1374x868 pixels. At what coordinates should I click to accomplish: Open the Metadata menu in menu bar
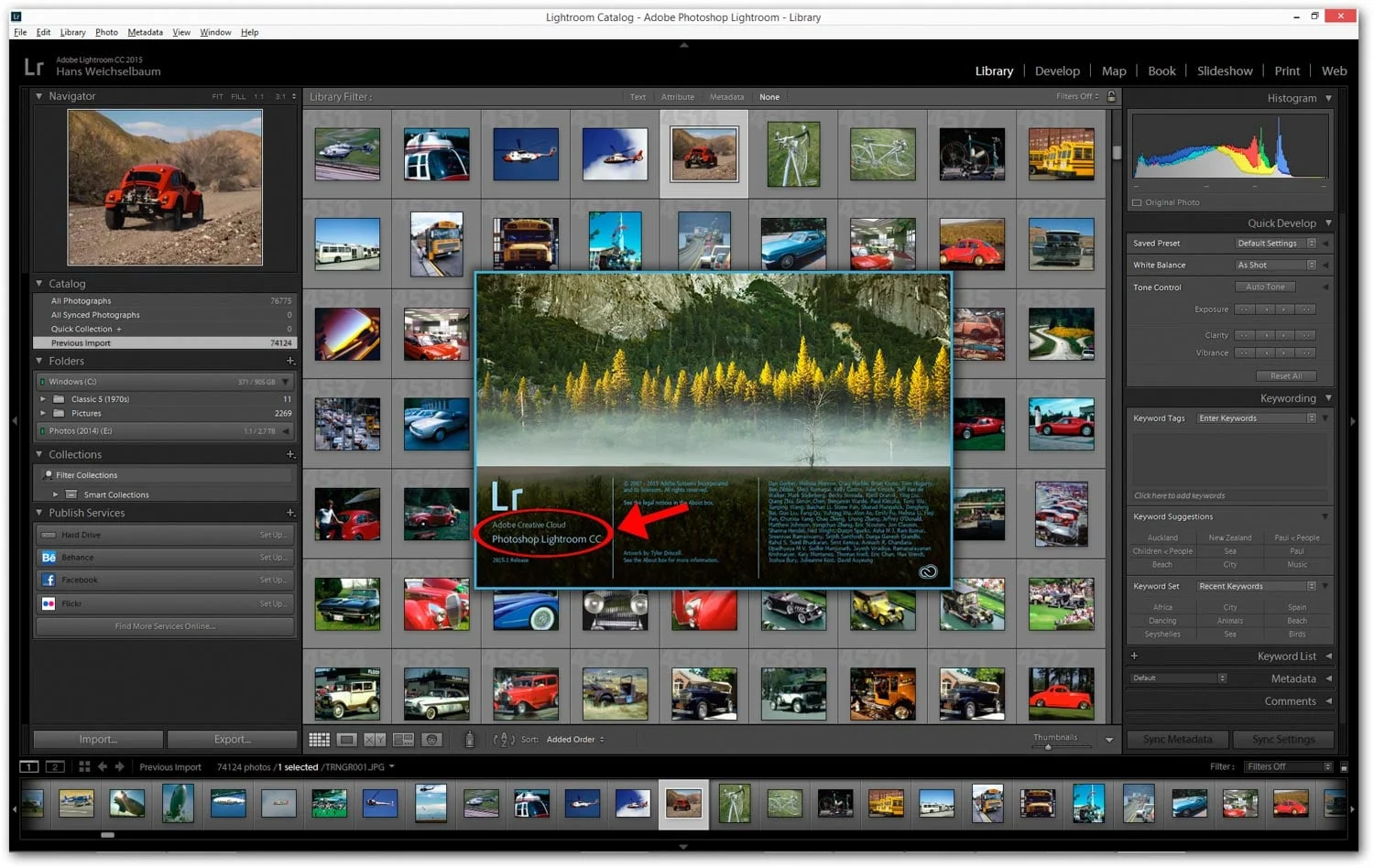(145, 32)
